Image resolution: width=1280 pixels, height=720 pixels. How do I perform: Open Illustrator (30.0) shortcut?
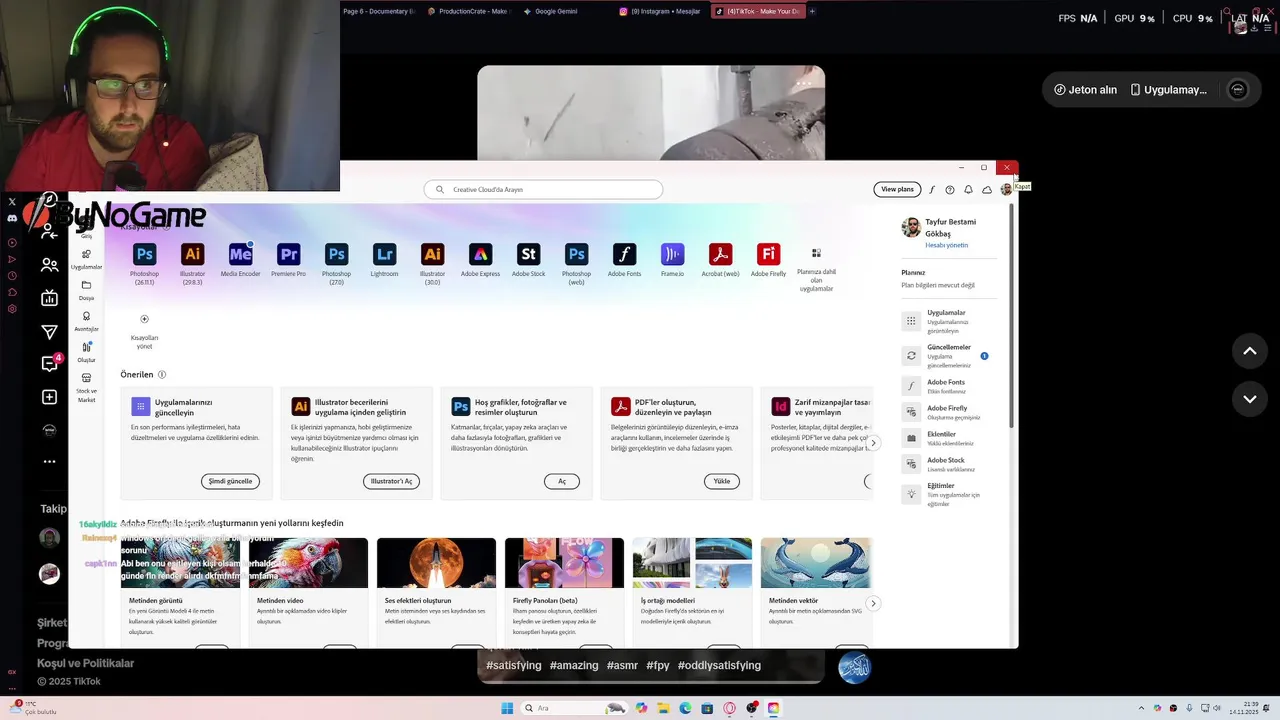[x=432, y=254]
